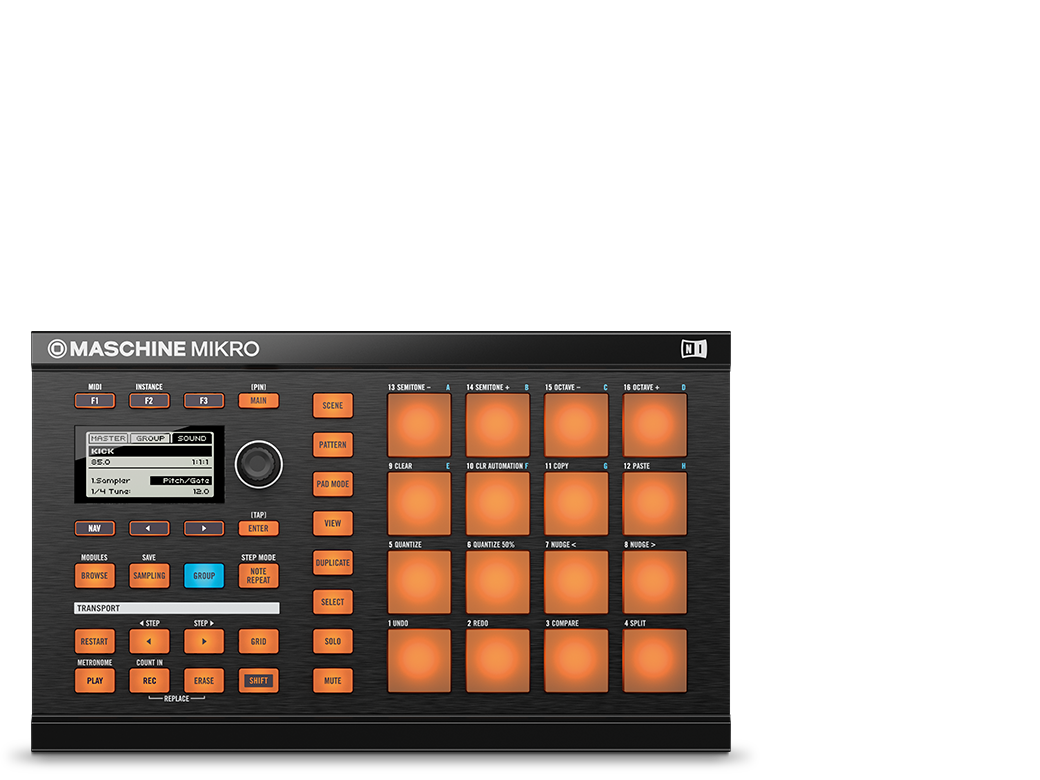Viewport: 1040px width, 780px height.
Task: Click the 85.0 value on display
Action: [x=101, y=462]
